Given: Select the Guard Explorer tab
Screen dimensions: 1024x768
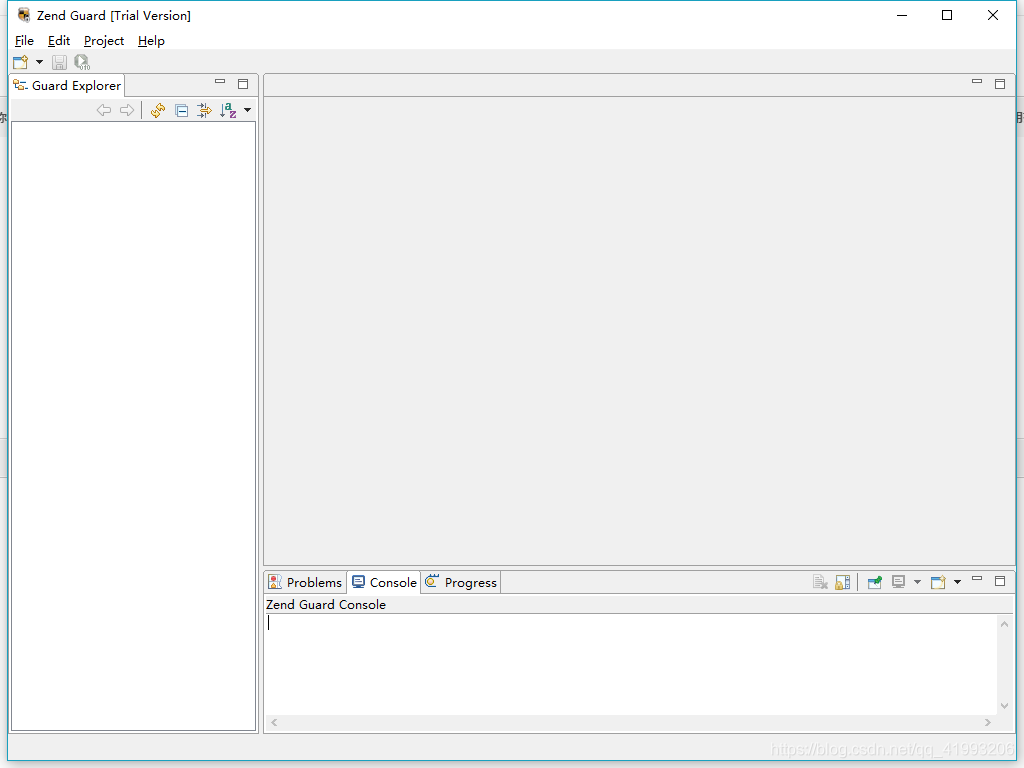Looking at the screenshot, I should 67,86.
